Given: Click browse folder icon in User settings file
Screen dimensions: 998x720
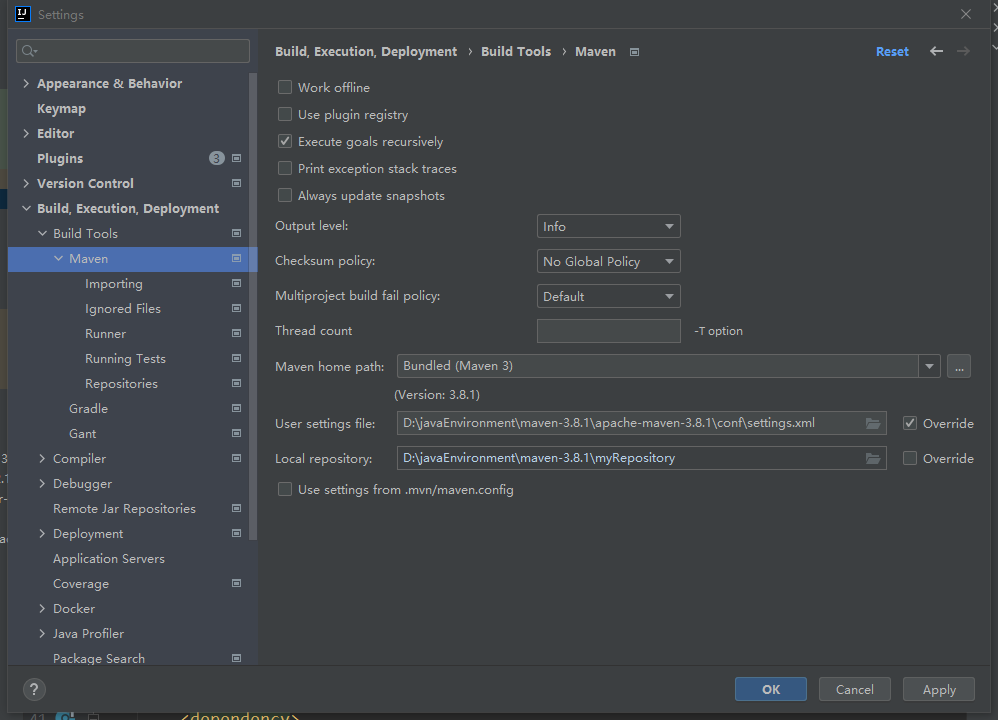Looking at the screenshot, I should (x=873, y=423).
